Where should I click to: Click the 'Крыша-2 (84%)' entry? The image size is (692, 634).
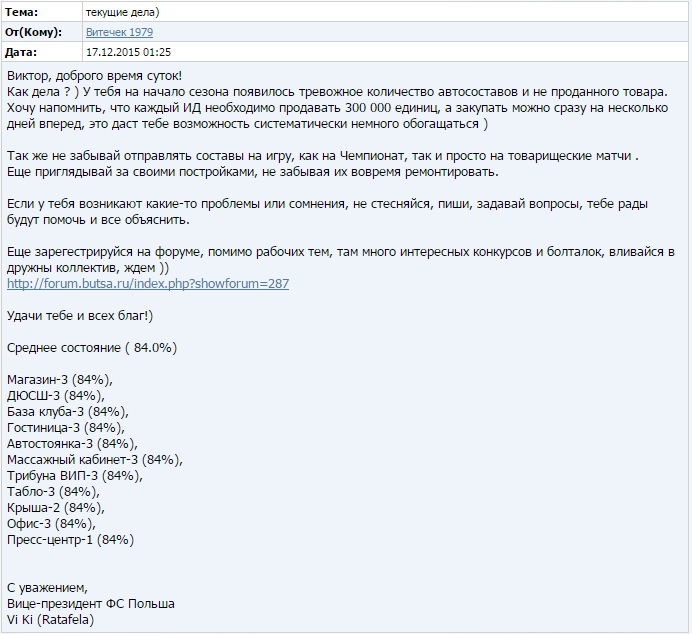point(56,508)
